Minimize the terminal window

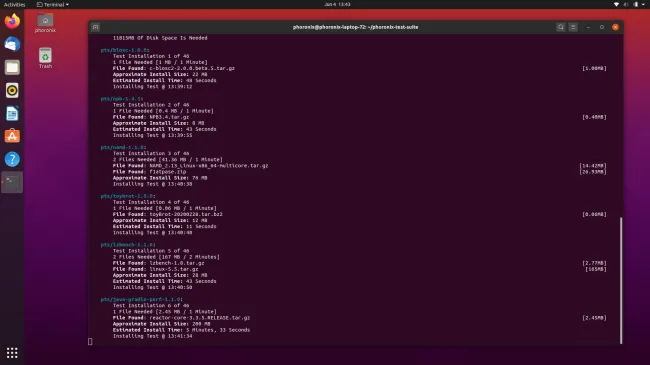[x=588, y=27]
